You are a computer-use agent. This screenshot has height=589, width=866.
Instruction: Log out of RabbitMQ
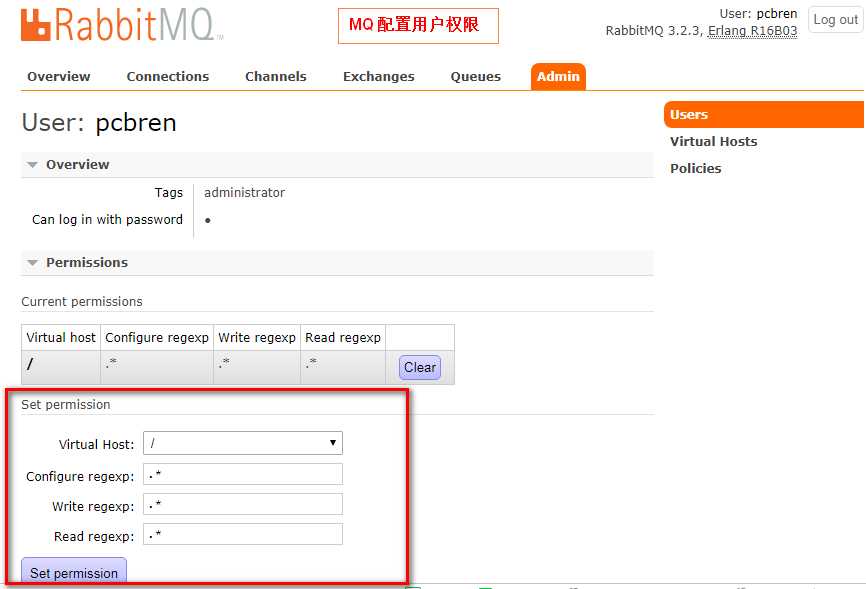pyautogui.click(x=835, y=20)
